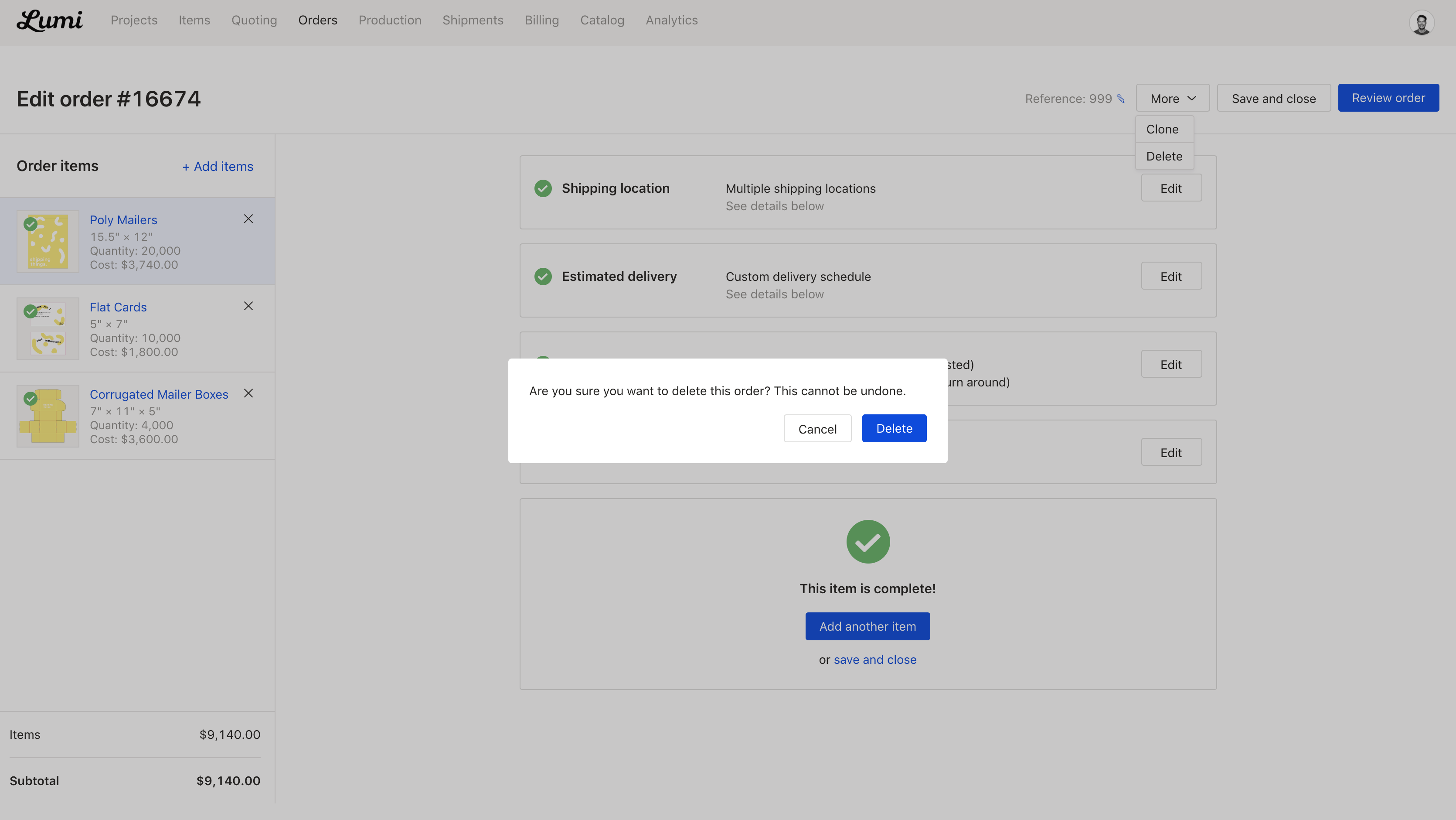Open the Poly Mailers thumbnail

48,242
